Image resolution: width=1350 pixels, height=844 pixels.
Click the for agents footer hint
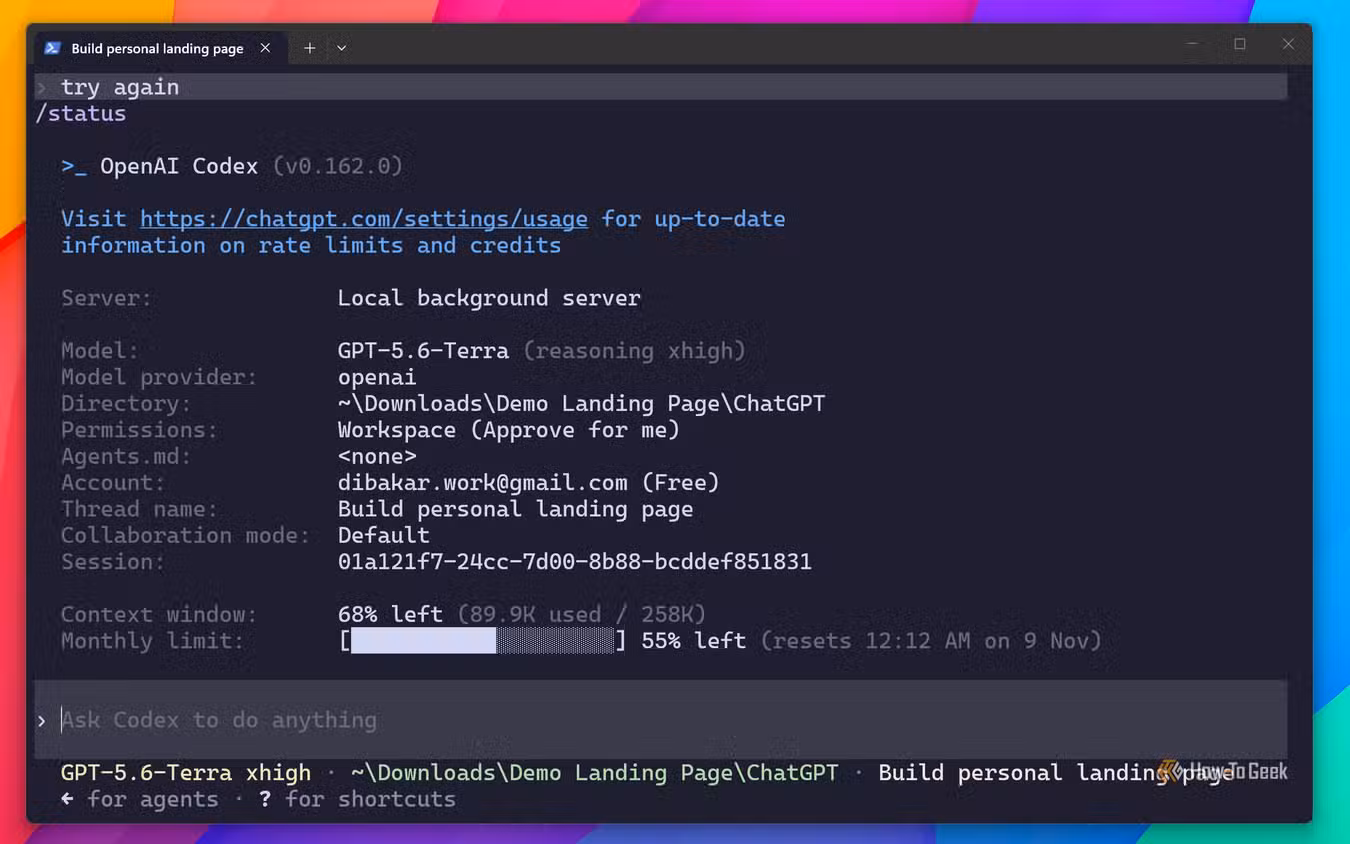(140, 800)
